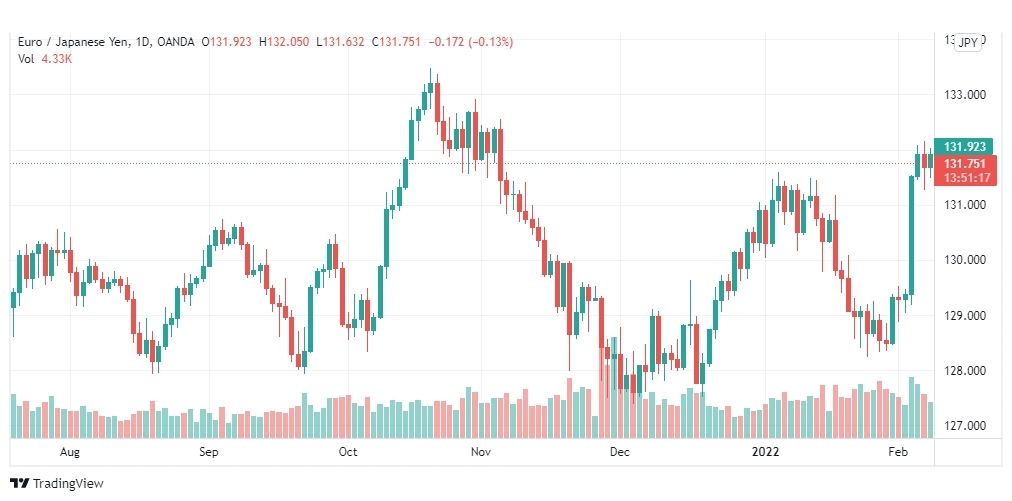Screen dimensions: 1012x501
Task: Select the Aug label on time axis
Action: click(x=70, y=452)
